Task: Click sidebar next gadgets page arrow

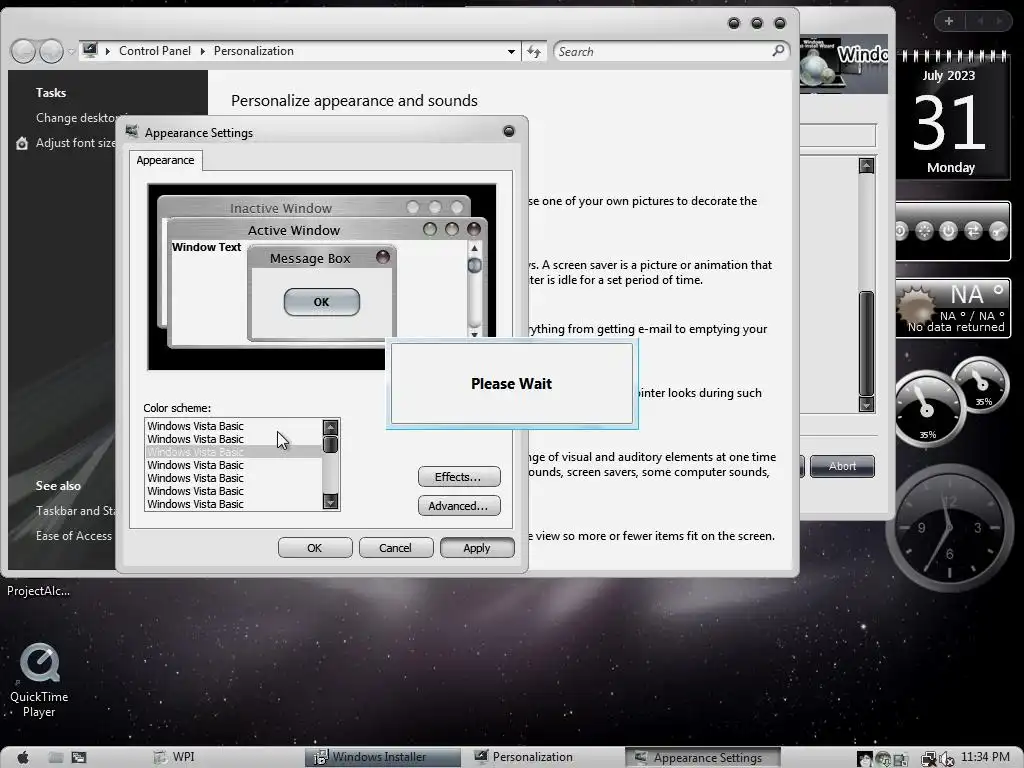Action: (999, 21)
